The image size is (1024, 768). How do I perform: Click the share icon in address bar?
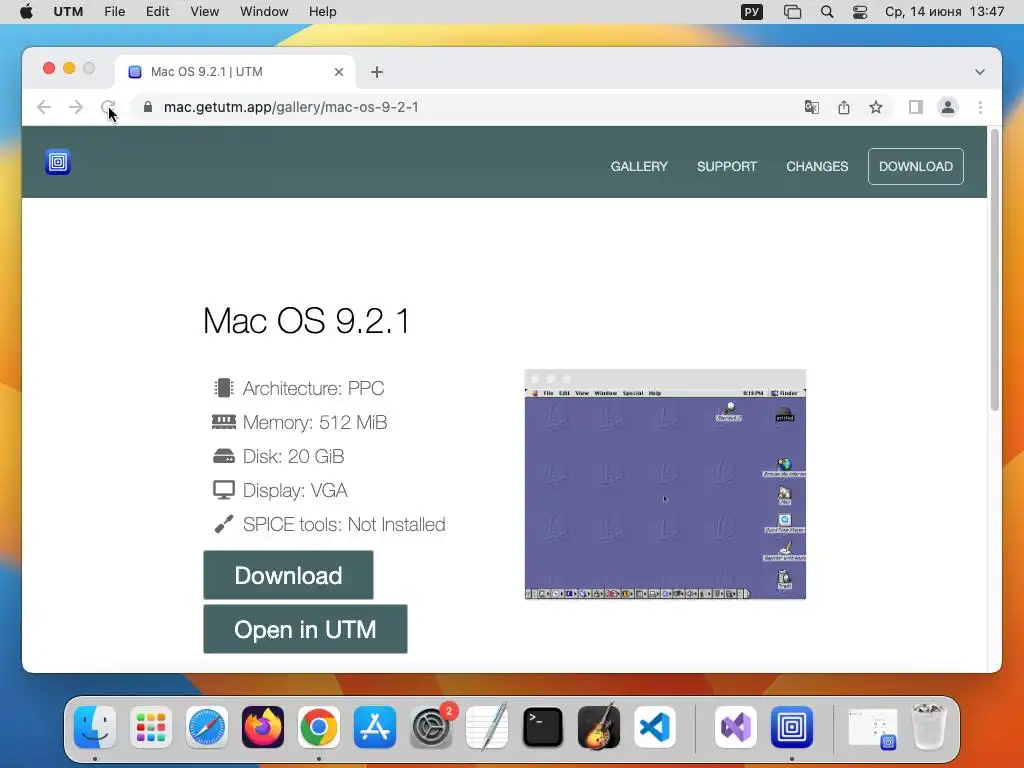844,107
